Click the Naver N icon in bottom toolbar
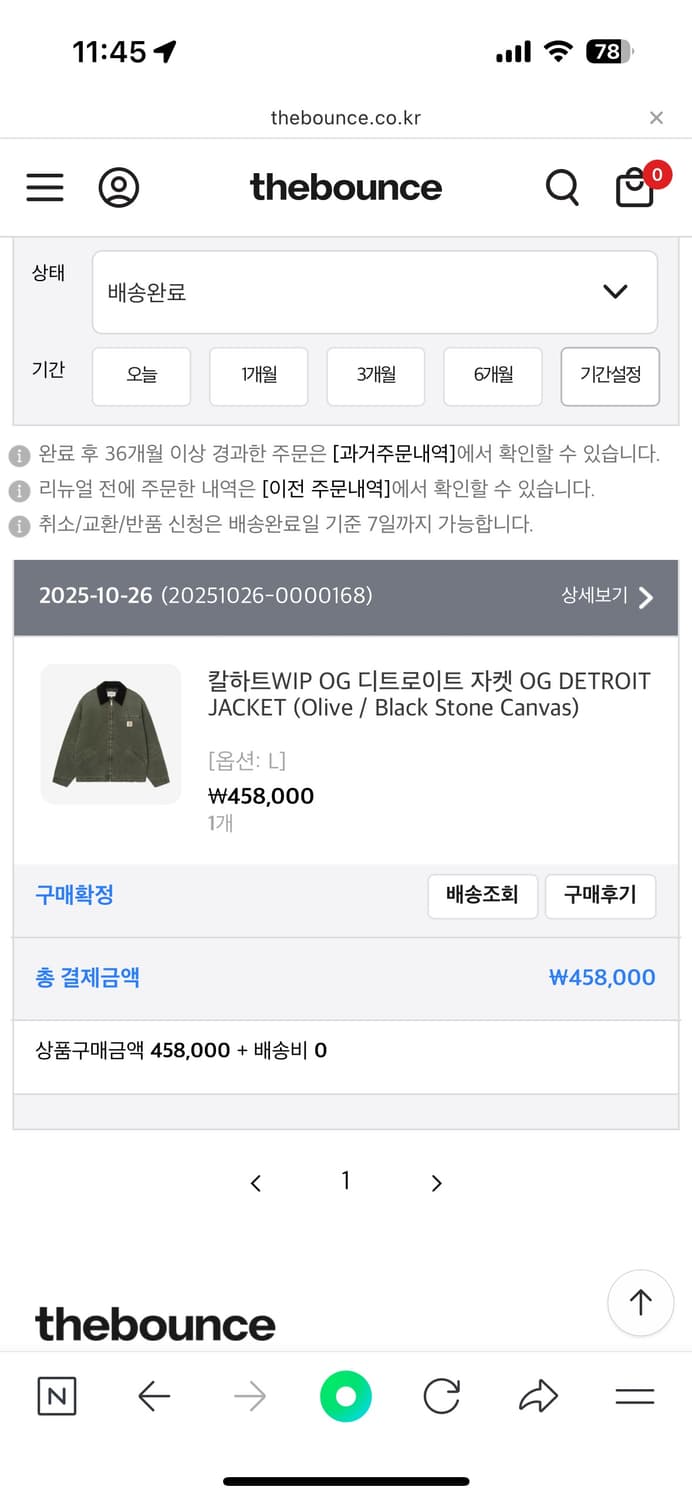 click(x=56, y=1397)
